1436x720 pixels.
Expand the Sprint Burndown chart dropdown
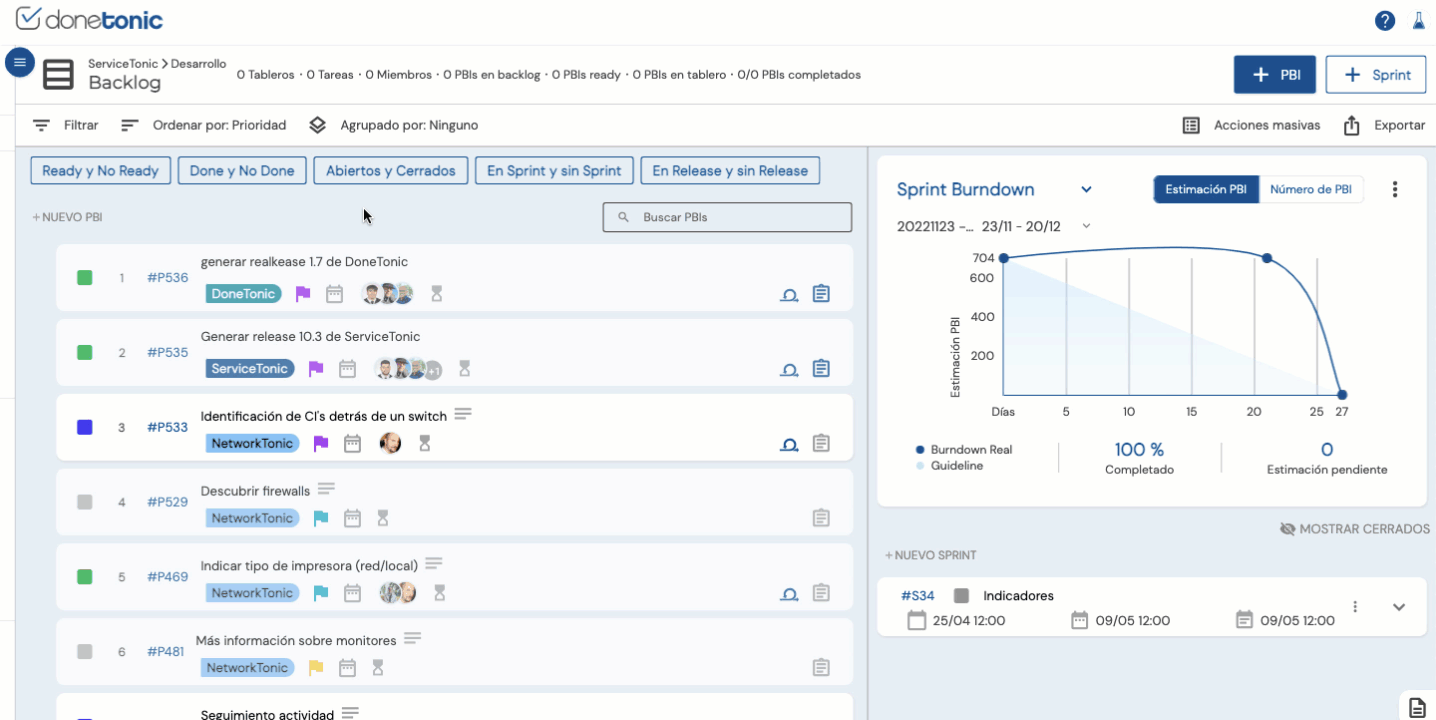[x=1086, y=190]
